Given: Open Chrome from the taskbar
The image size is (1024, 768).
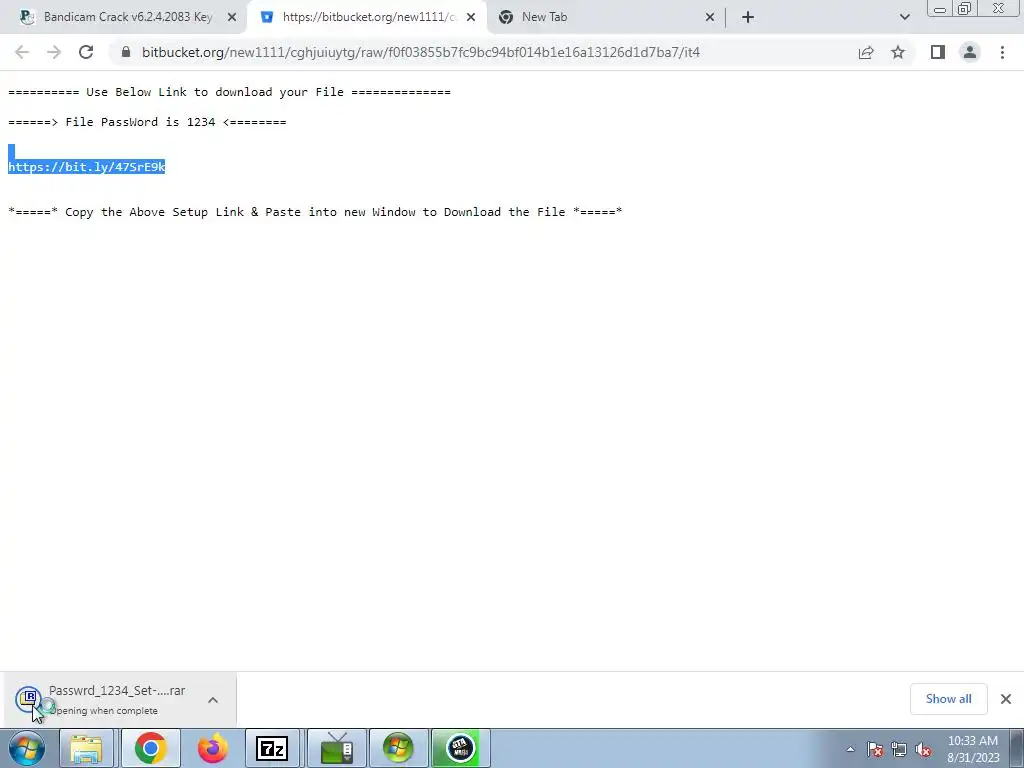Looking at the screenshot, I should coord(151,748).
